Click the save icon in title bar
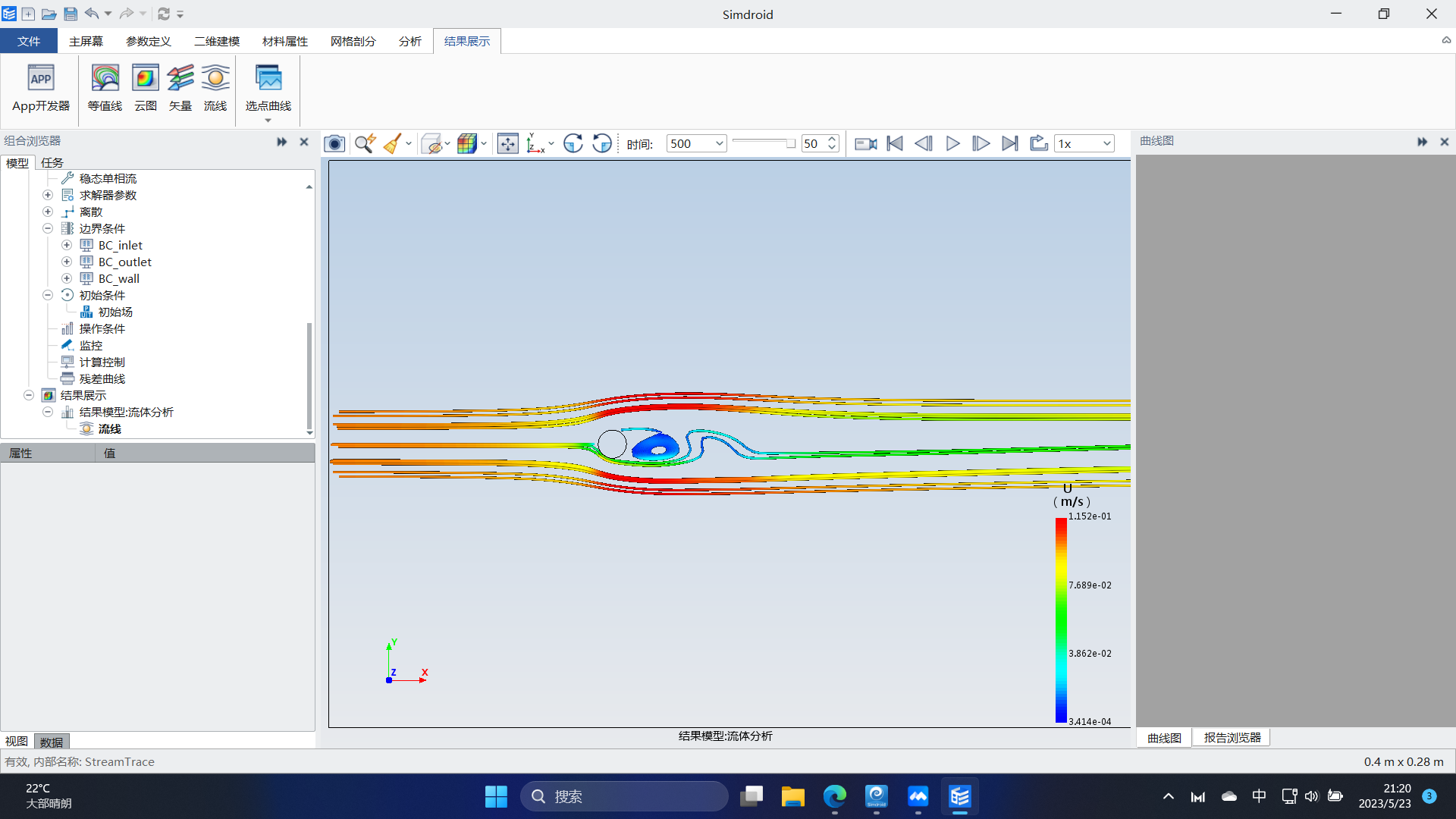 click(x=71, y=14)
